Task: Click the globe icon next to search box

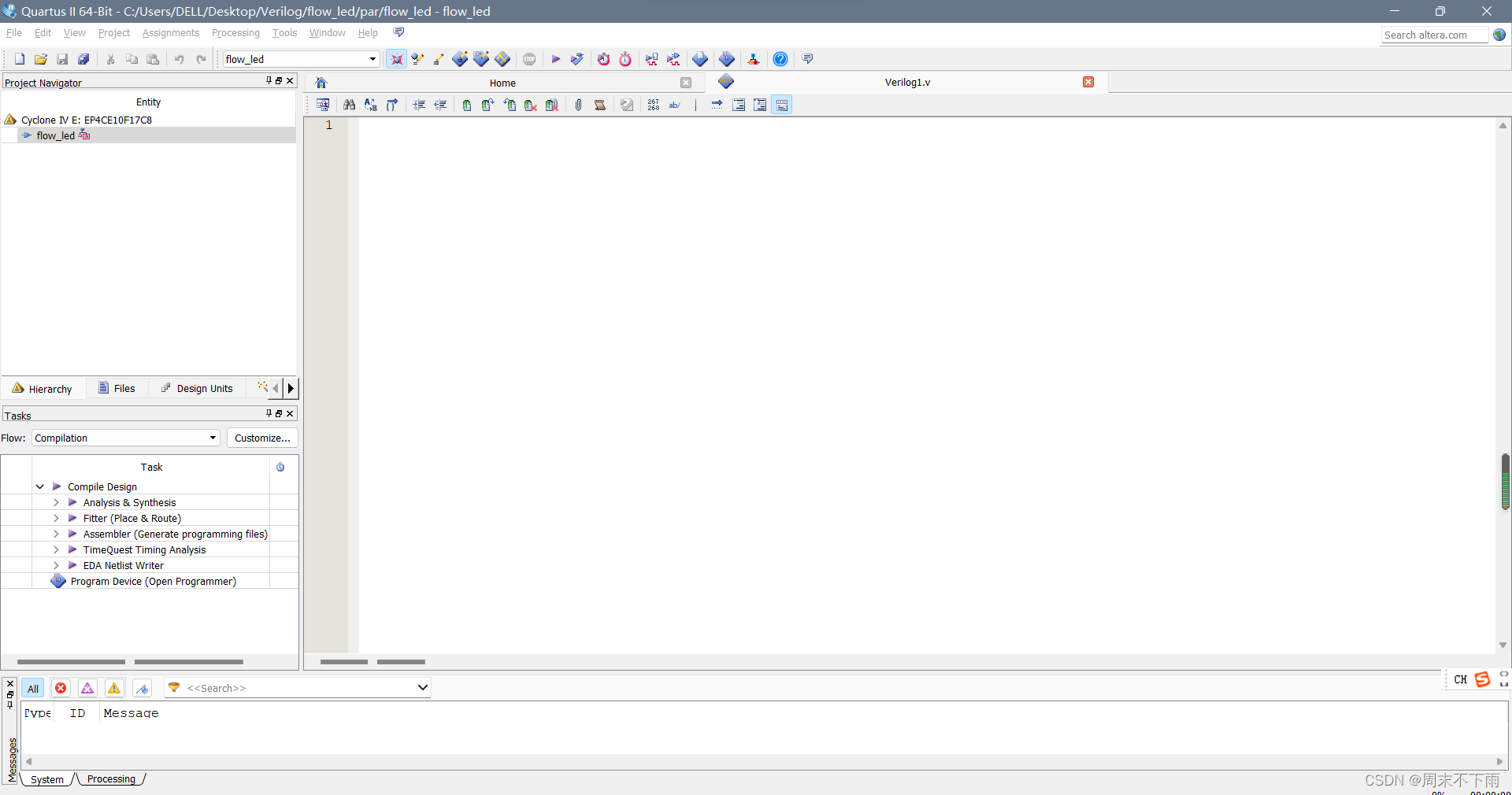Action: [x=1499, y=35]
